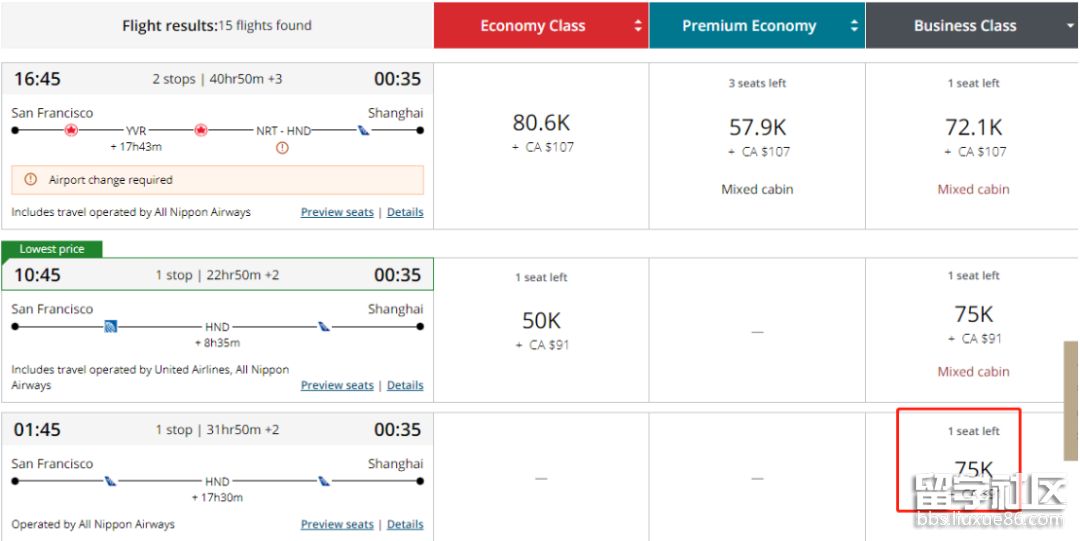The height and width of the screenshot is (541, 1080).
Task: Click the ANA logo after HND on the 10:45 flight
Action: 323,326
